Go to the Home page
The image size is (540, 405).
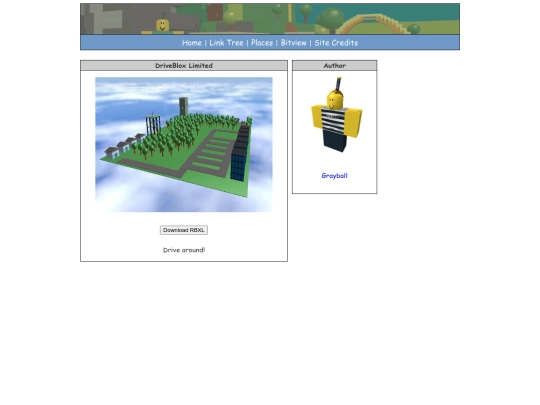pos(192,43)
